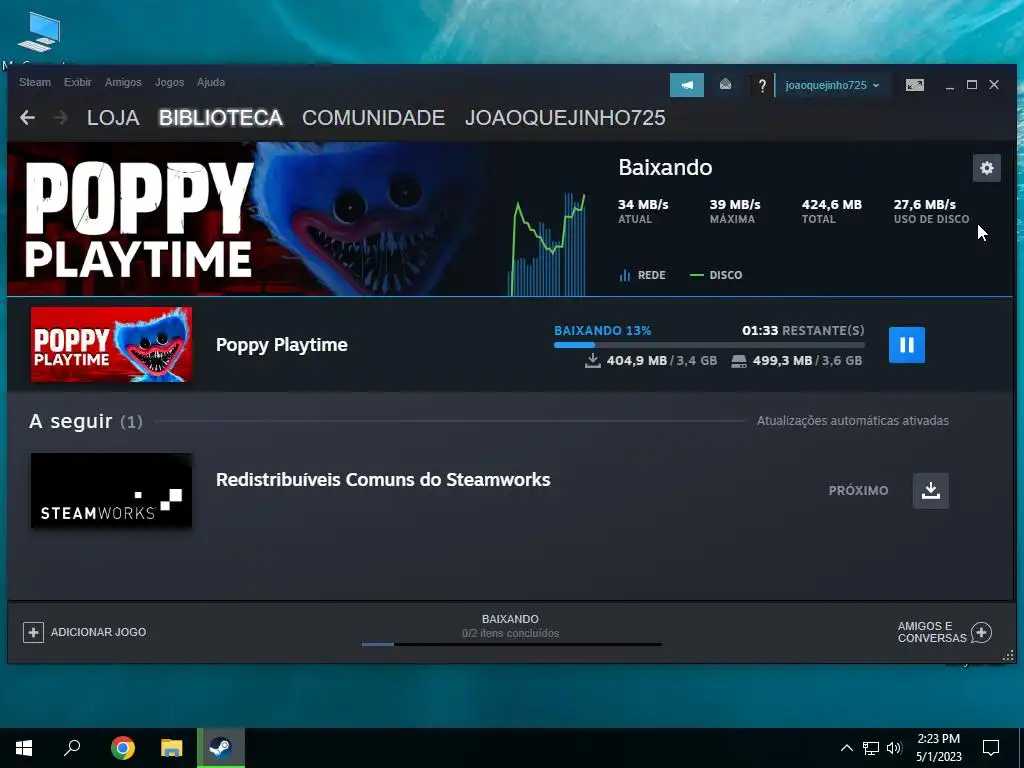This screenshot has height=768, width=1024.
Task: Open File Explorer from taskbar
Action: tap(172, 748)
